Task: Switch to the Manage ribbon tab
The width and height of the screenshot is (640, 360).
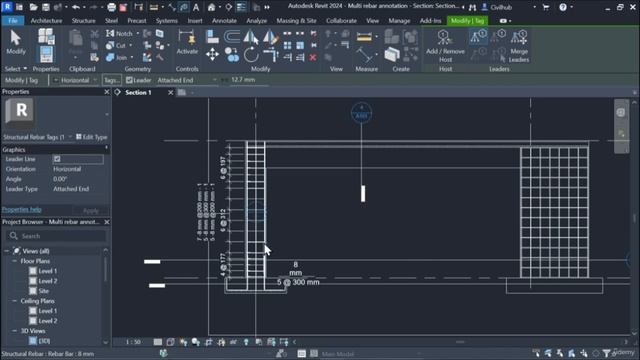Action: (399, 20)
